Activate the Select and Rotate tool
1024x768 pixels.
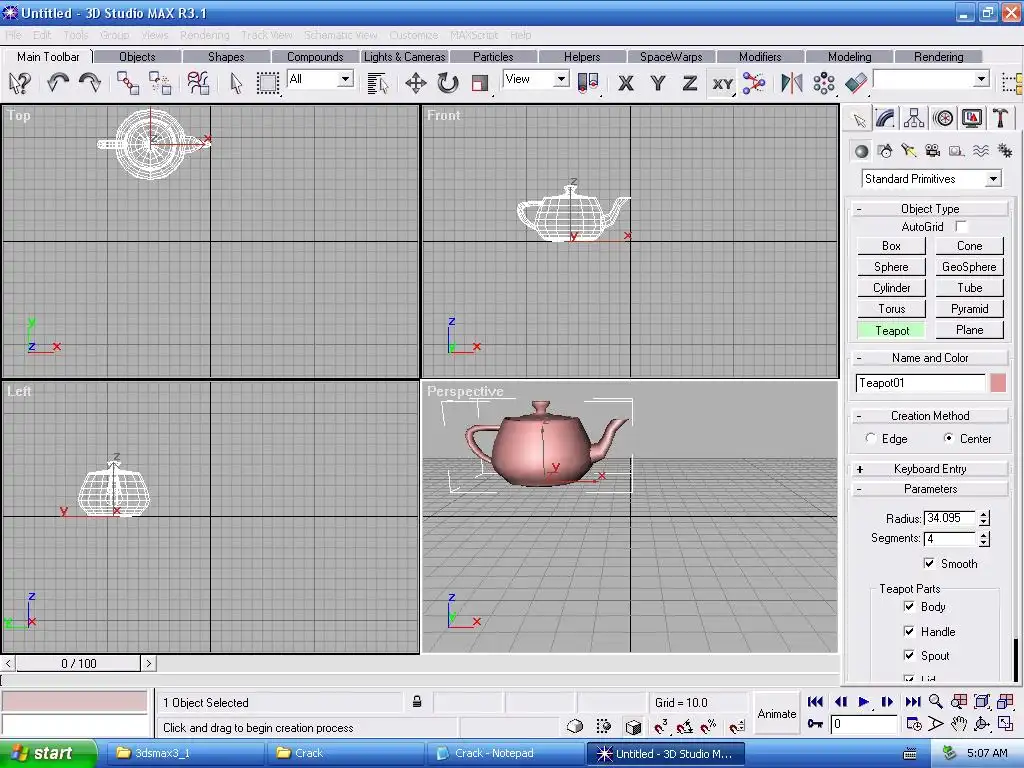point(447,83)
